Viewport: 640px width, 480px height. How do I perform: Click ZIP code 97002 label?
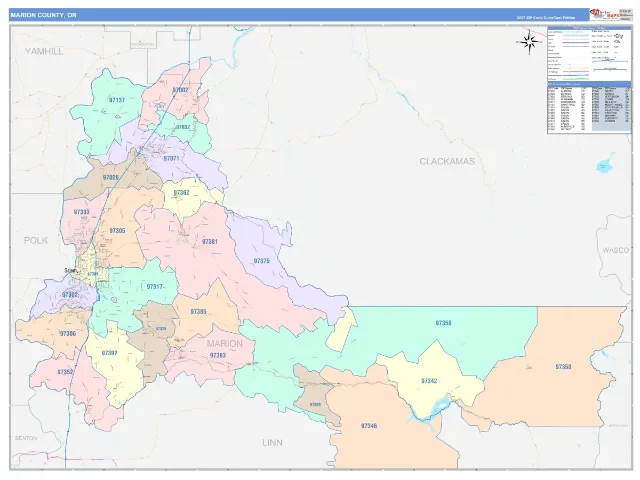pyautogui.click(x=180, y=90)
